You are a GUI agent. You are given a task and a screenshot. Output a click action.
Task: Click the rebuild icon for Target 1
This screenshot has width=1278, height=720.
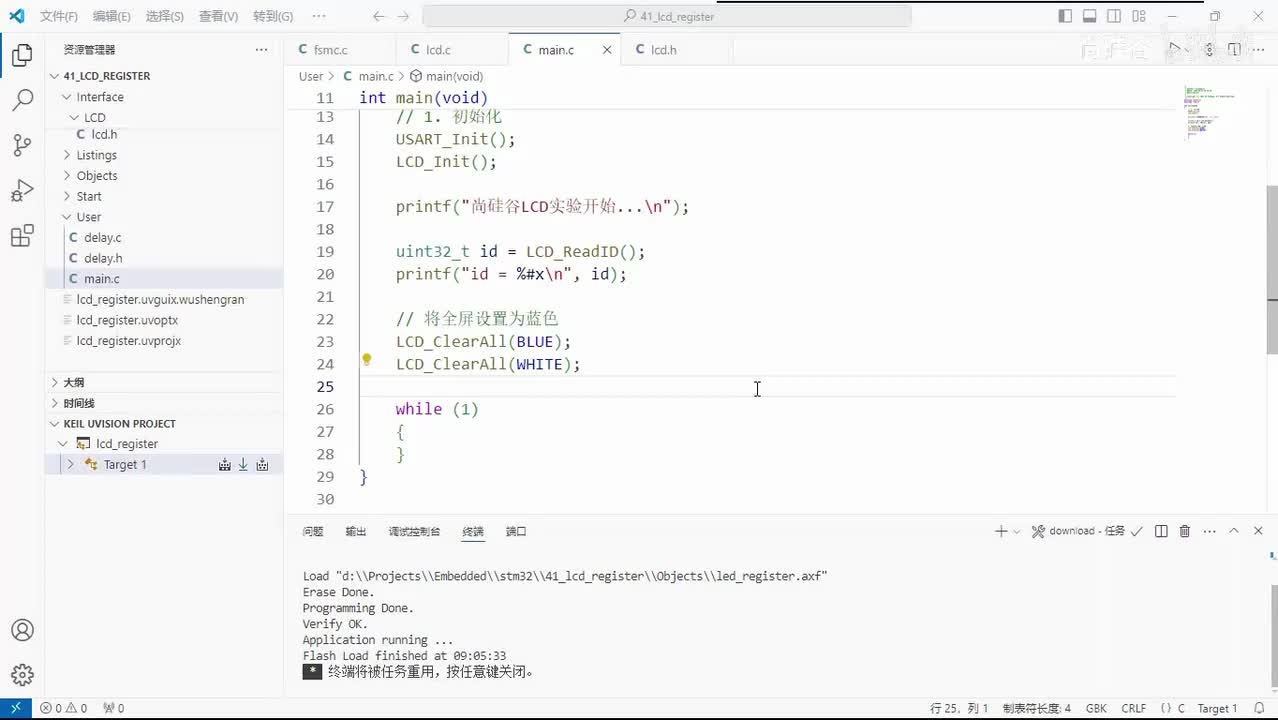262,465
